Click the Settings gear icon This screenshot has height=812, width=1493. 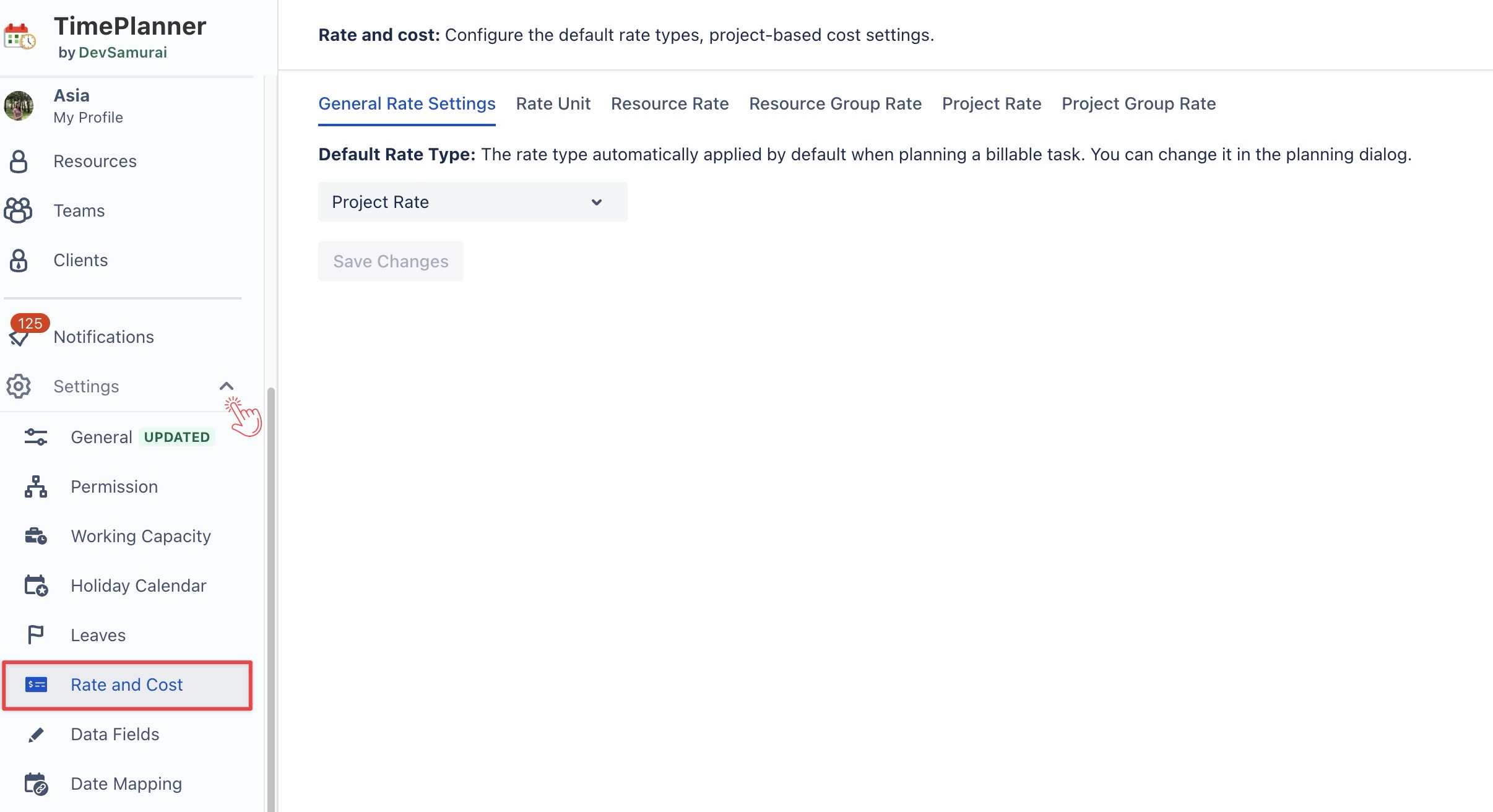pos(19,386)
